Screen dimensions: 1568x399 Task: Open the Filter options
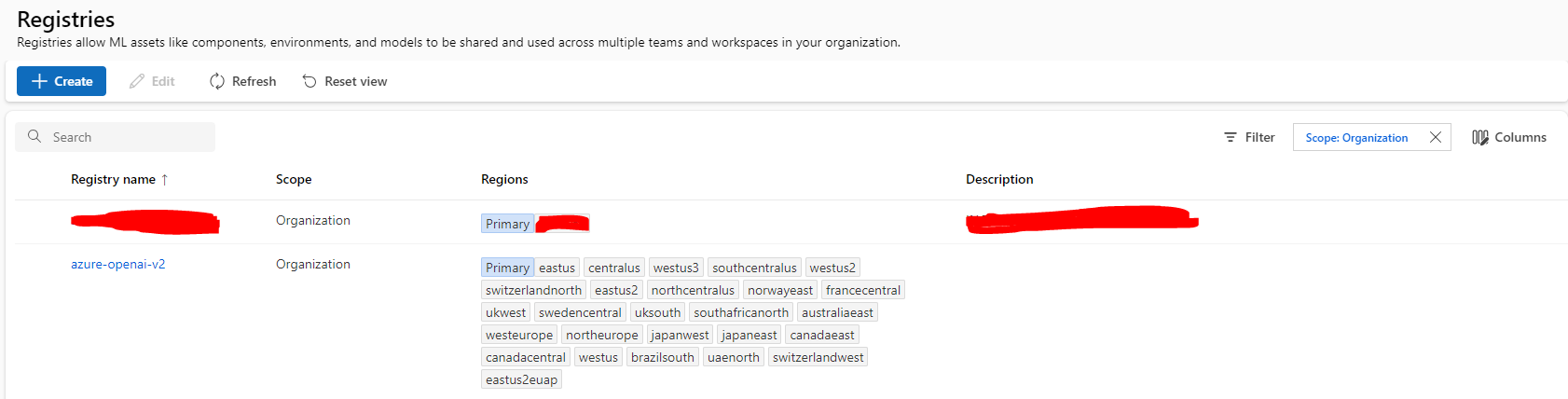[1249, 137]
